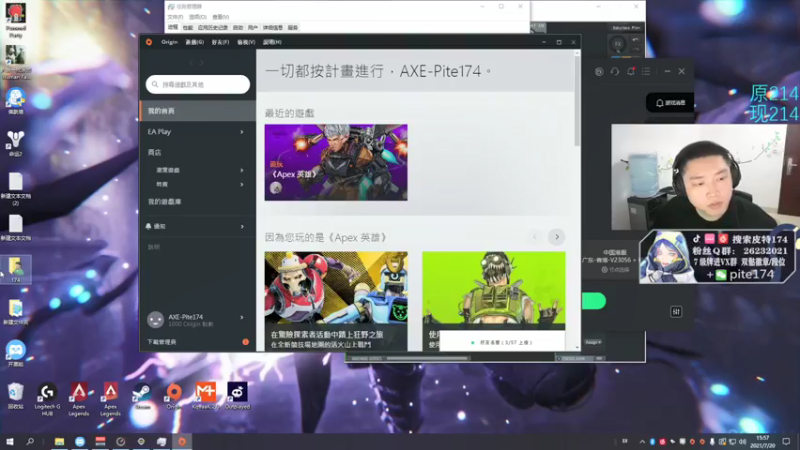
Task: Open the list menu icon in accelerator window
Action: pyautogui.click(x=646, y=71)
